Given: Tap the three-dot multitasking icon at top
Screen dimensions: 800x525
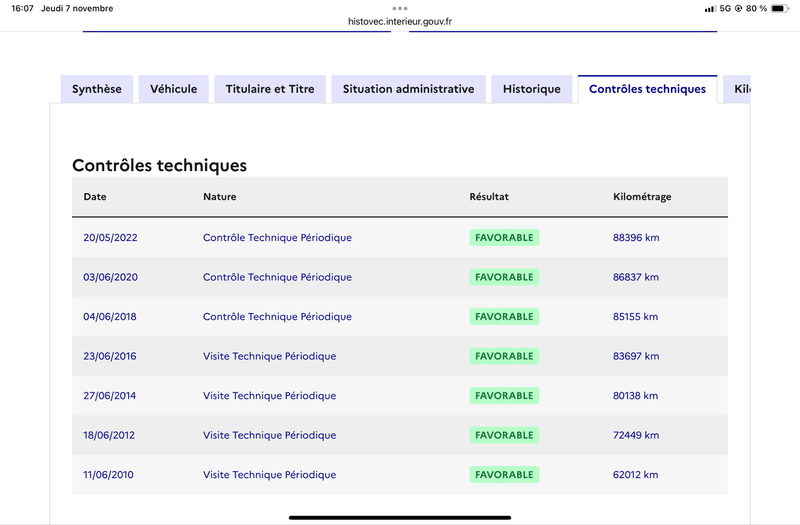Looking at the screenshot, I should (400, 8).
